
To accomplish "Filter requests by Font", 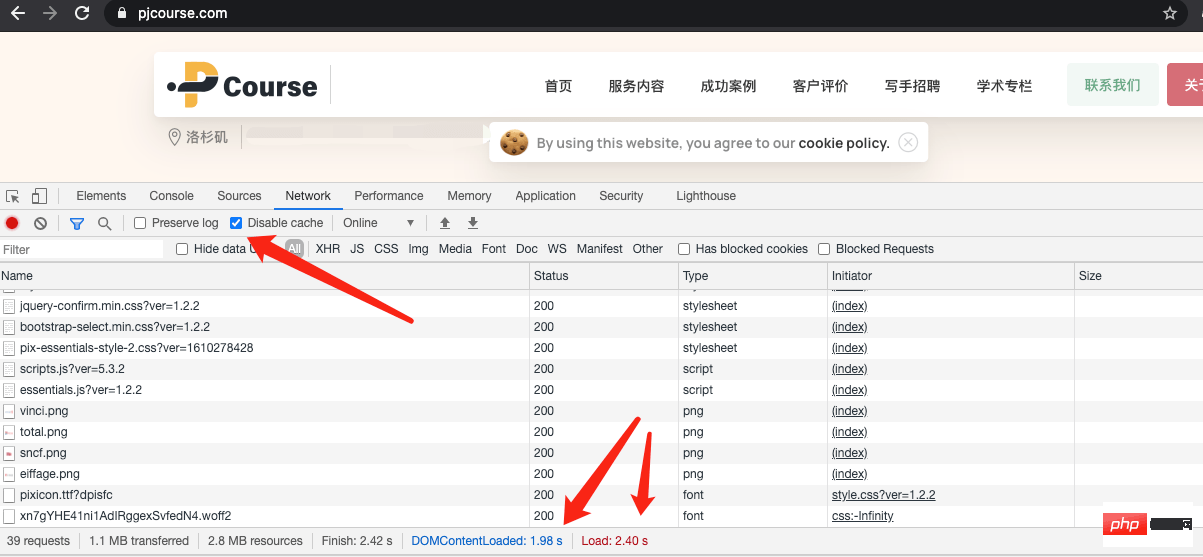I will (494, 249).
